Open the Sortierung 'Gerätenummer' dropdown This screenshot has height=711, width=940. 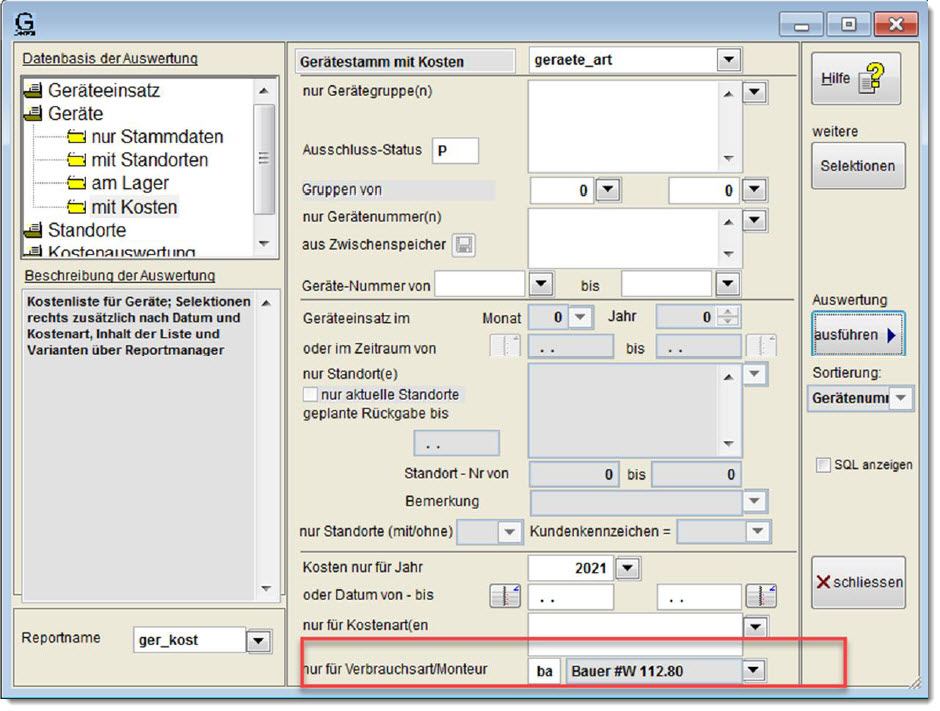[x=901, y=398]
